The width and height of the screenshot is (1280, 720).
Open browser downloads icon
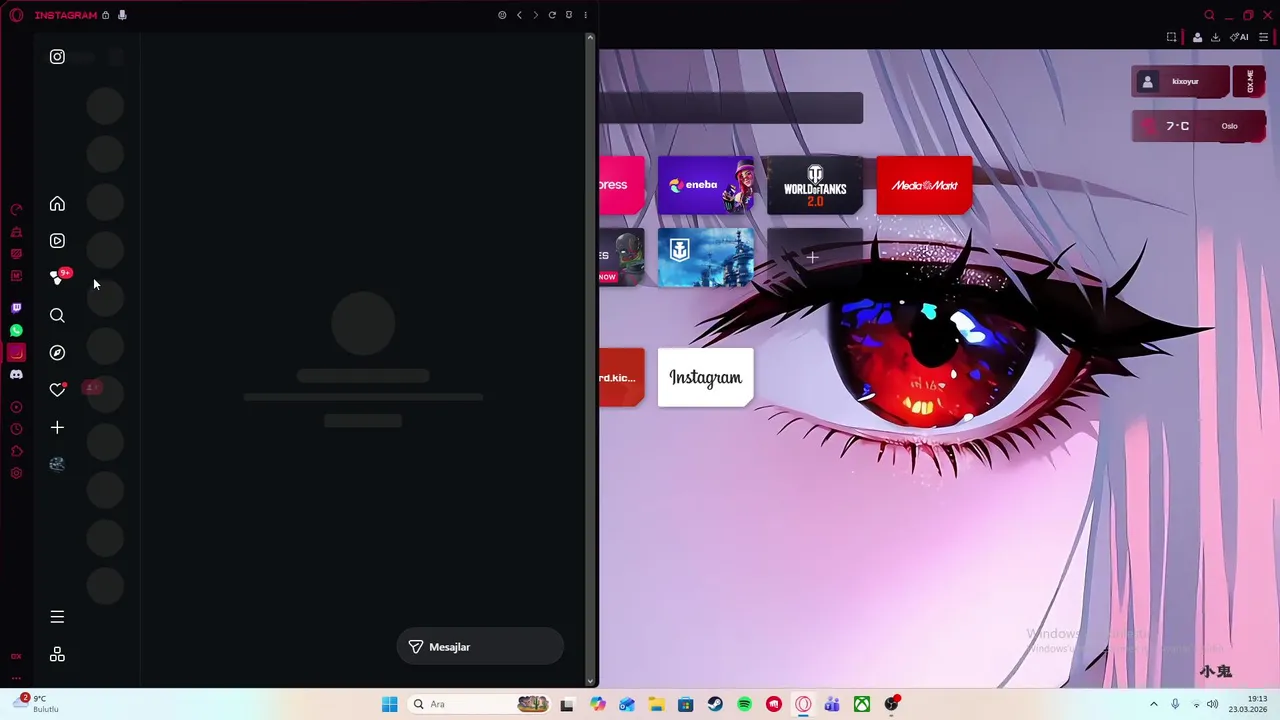coord(1215,37)
